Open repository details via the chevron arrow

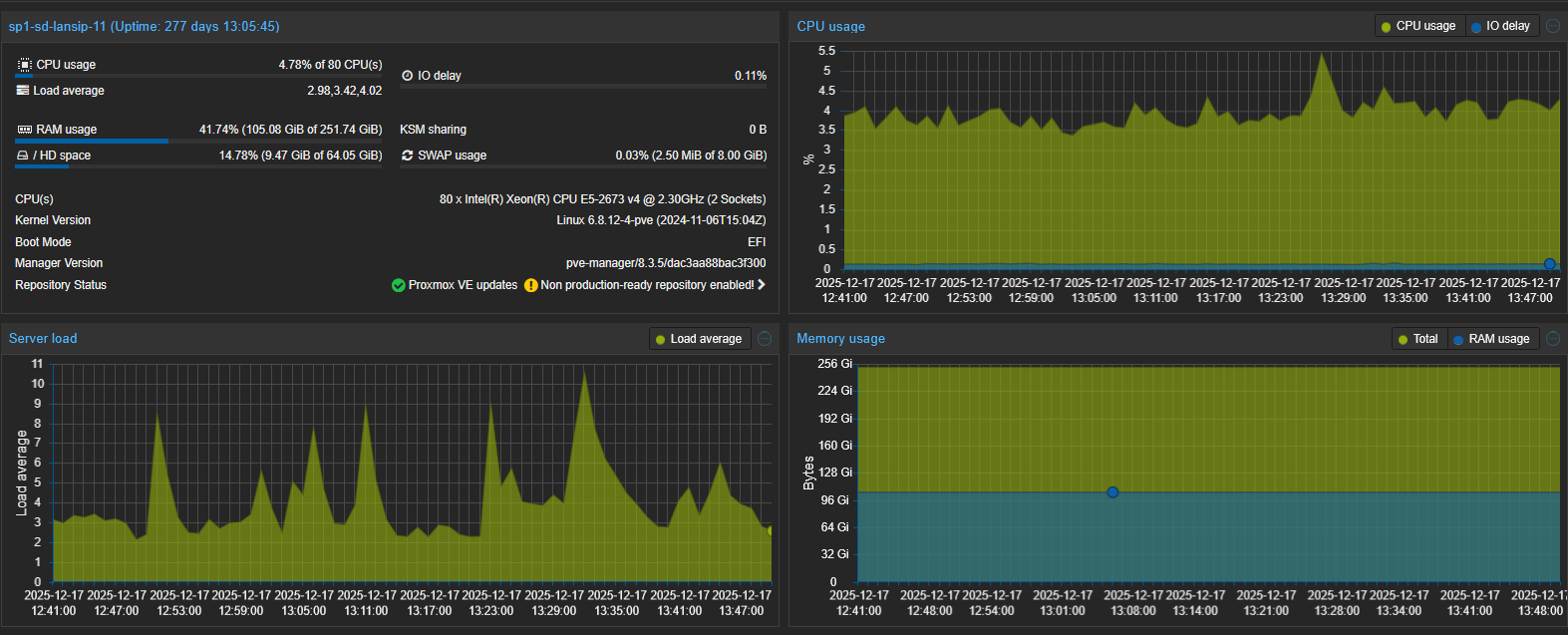(762, 285)
